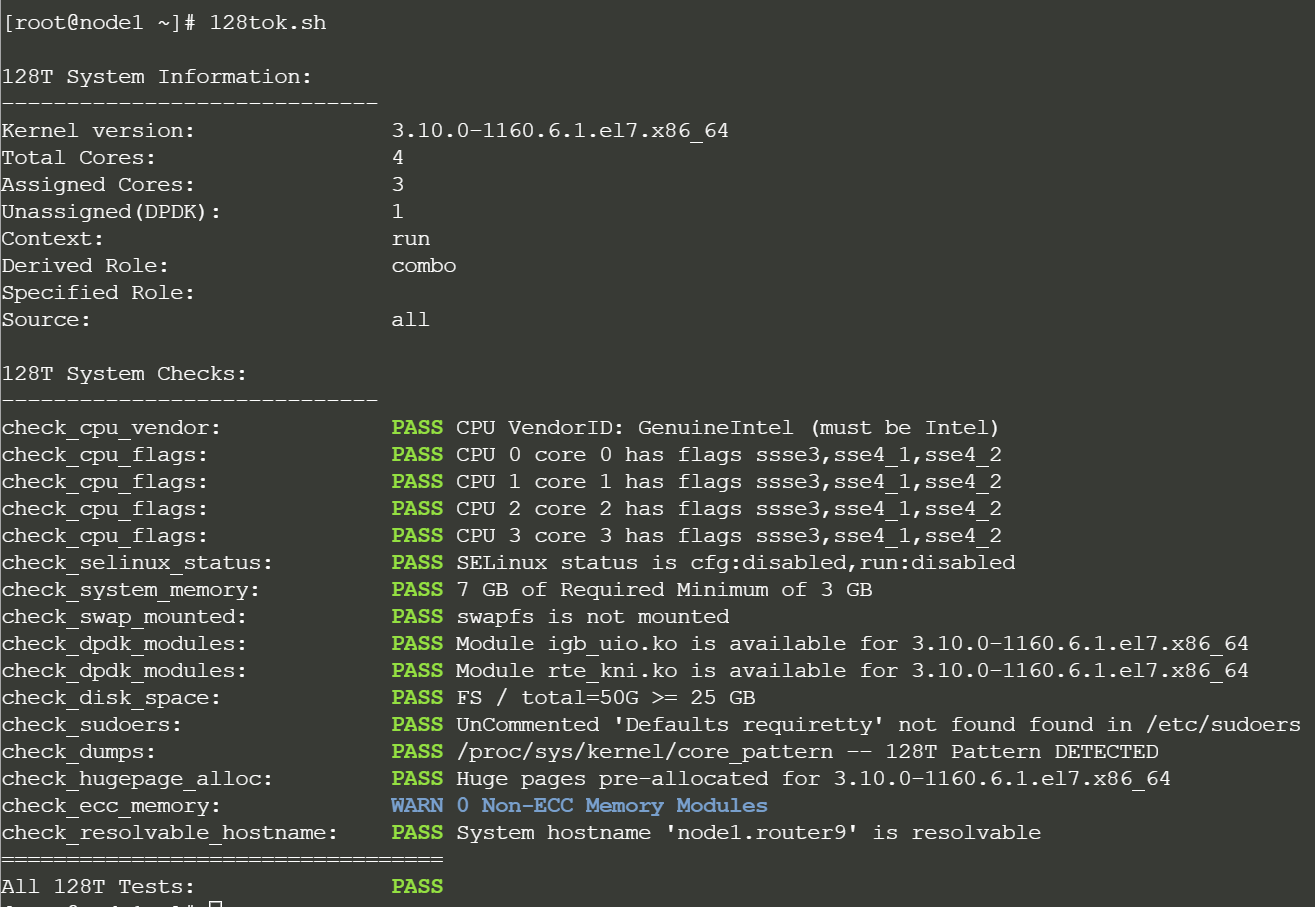Click the WARN status for check_ecc_memory

point(417,805)
